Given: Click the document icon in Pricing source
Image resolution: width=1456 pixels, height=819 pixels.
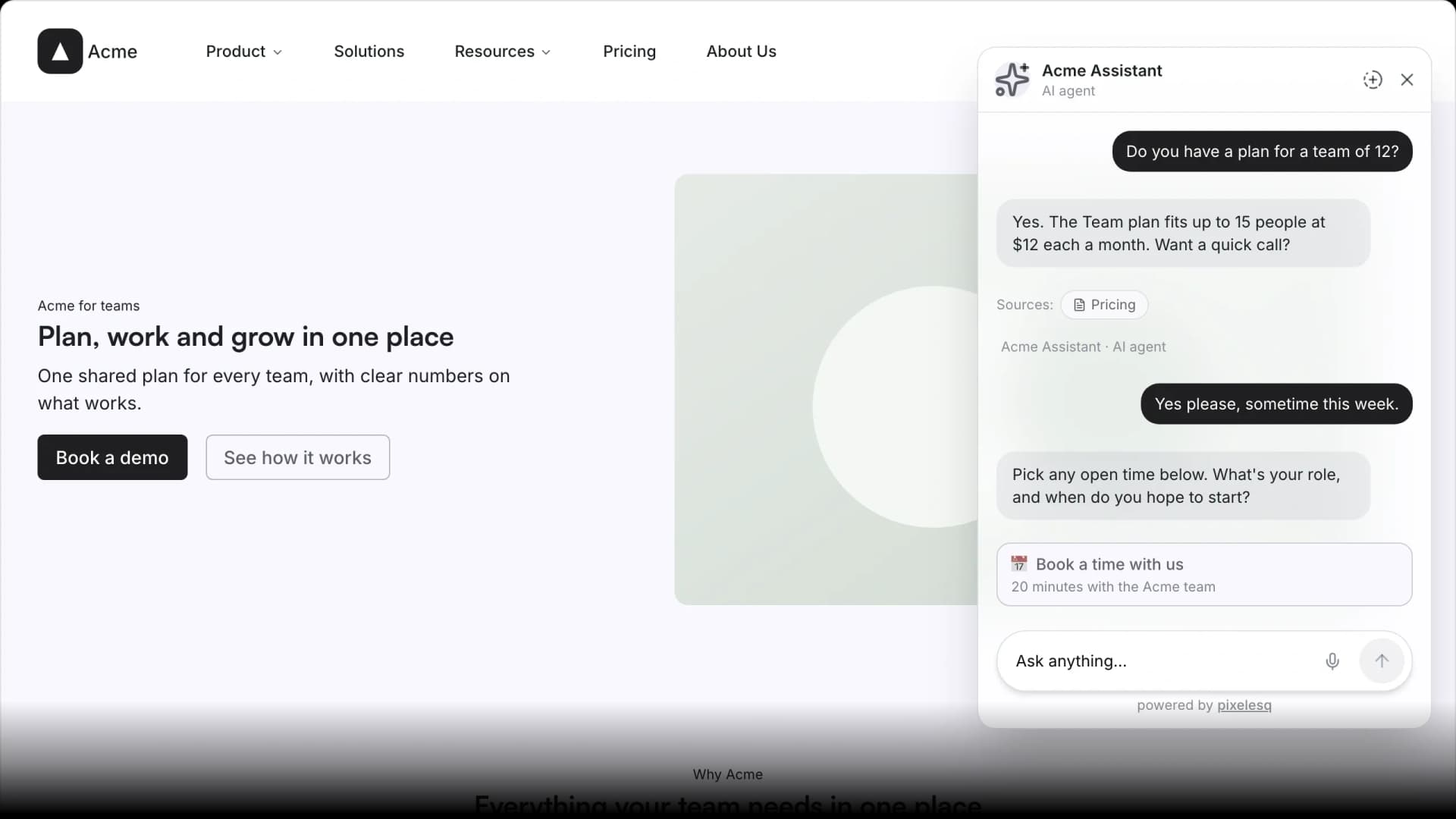Looking at the screenshot, I should click(1079, 305).
